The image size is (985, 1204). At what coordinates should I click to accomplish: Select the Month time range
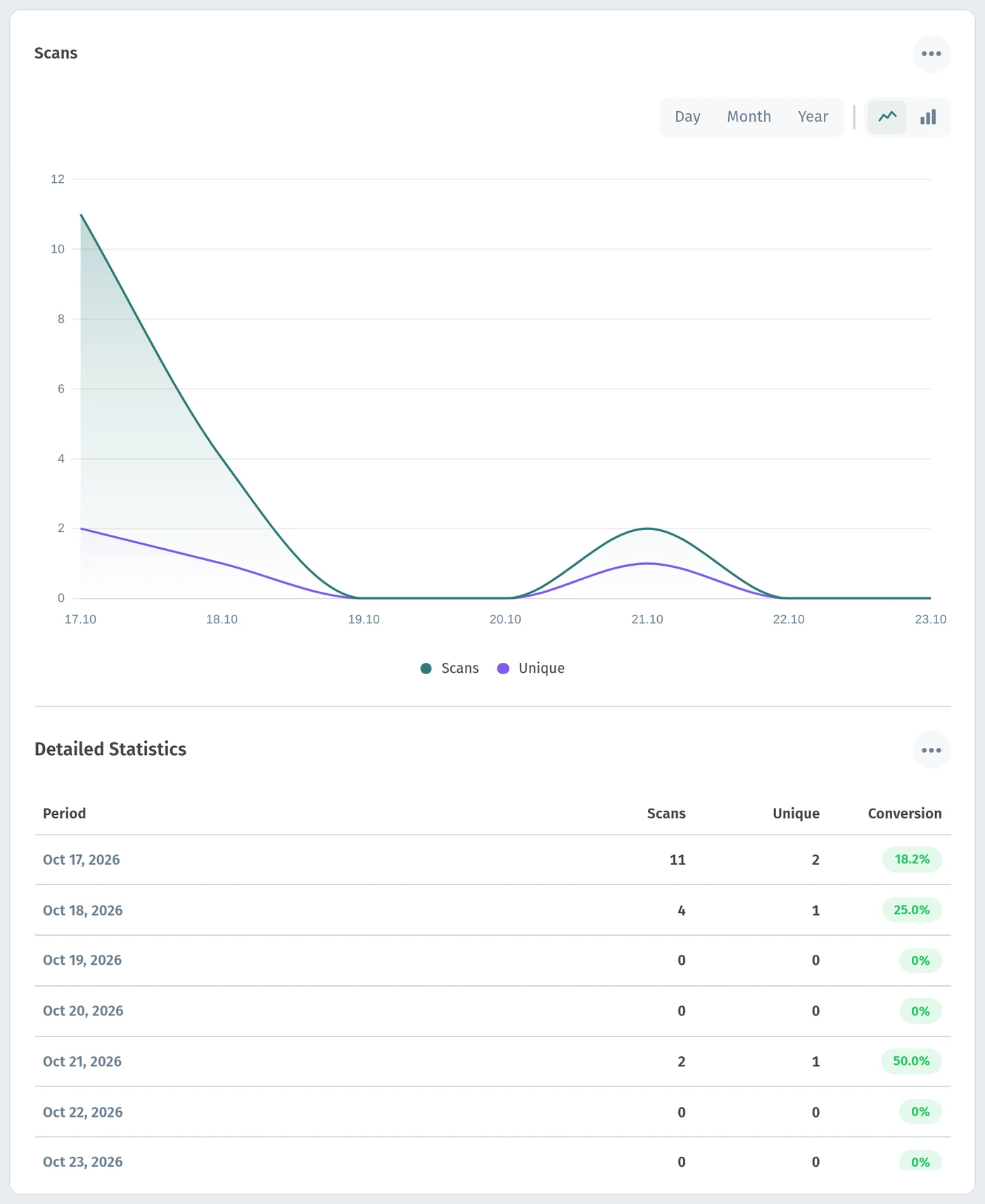tap(749, 117)
